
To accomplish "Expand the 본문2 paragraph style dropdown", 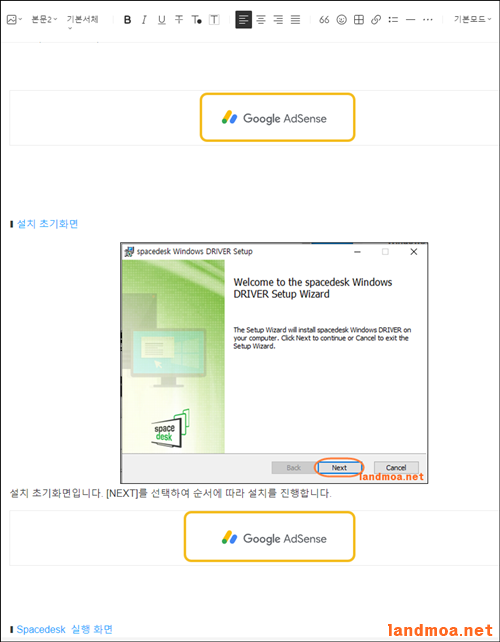I will pyautogui.click(x=44, y=19).
